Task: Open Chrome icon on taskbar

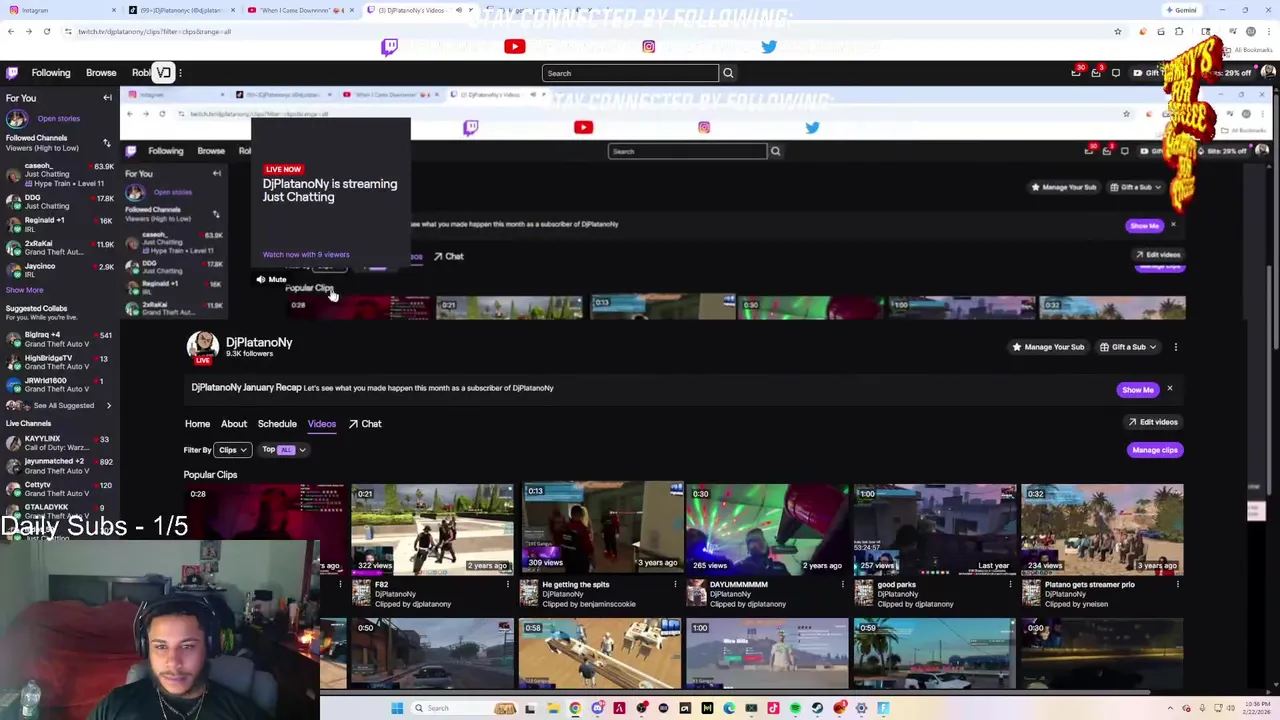Action: [575, 708]
